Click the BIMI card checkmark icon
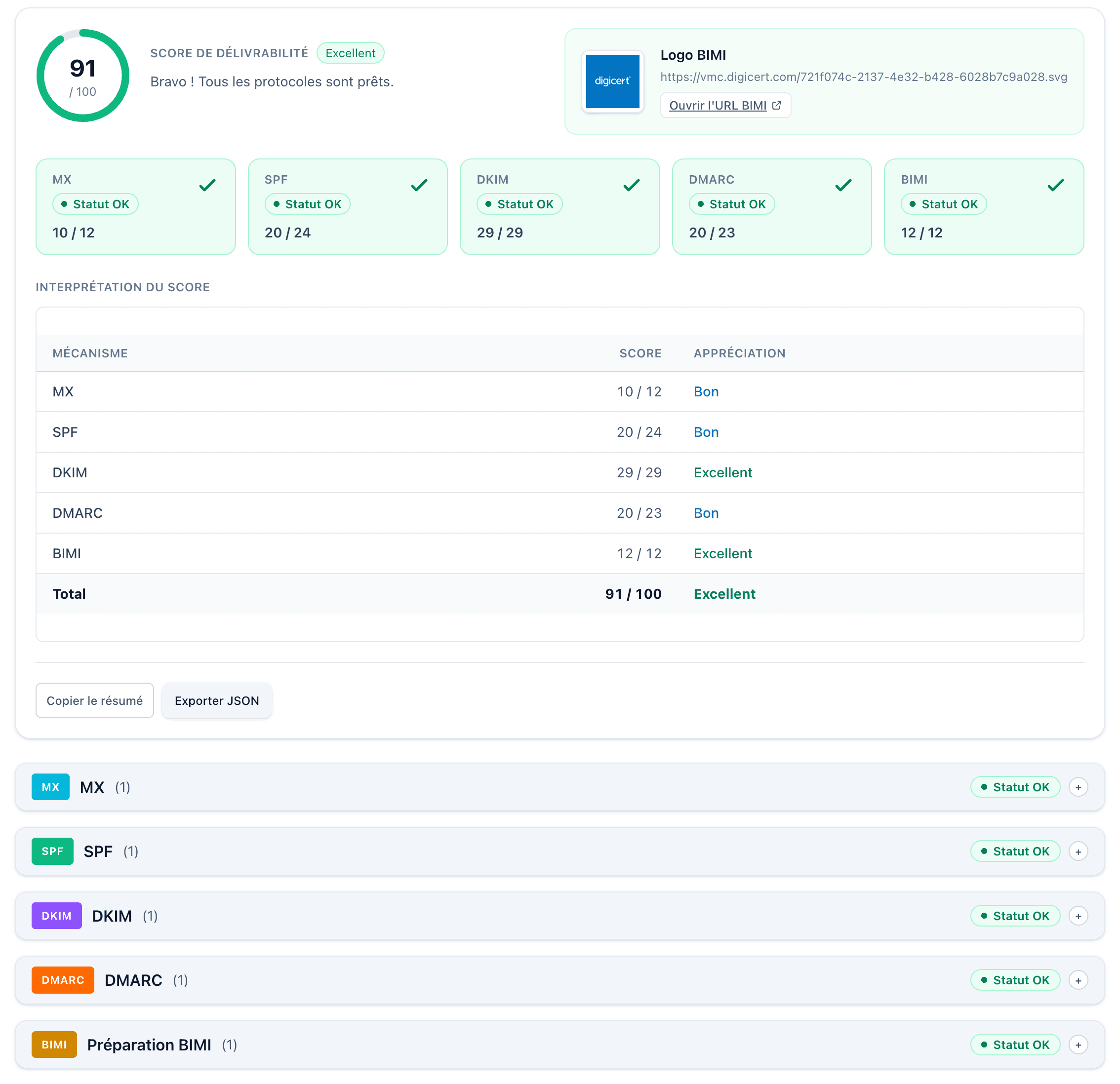 tap(1056, 185)
